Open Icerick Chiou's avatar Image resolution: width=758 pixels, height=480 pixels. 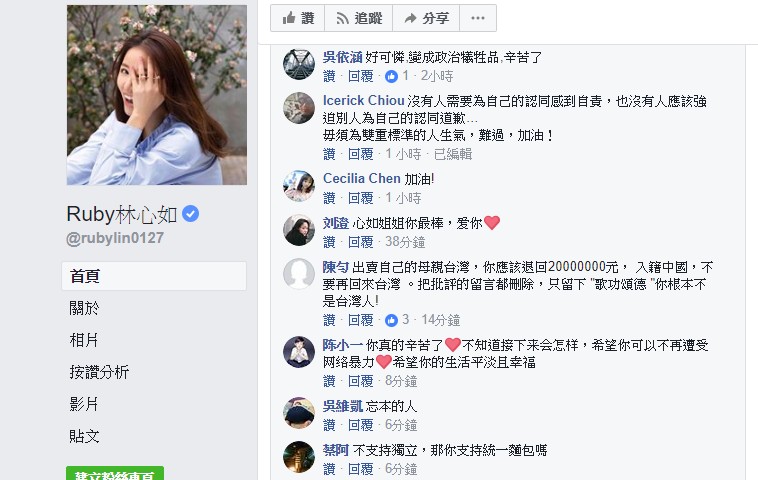pos(299,108)
